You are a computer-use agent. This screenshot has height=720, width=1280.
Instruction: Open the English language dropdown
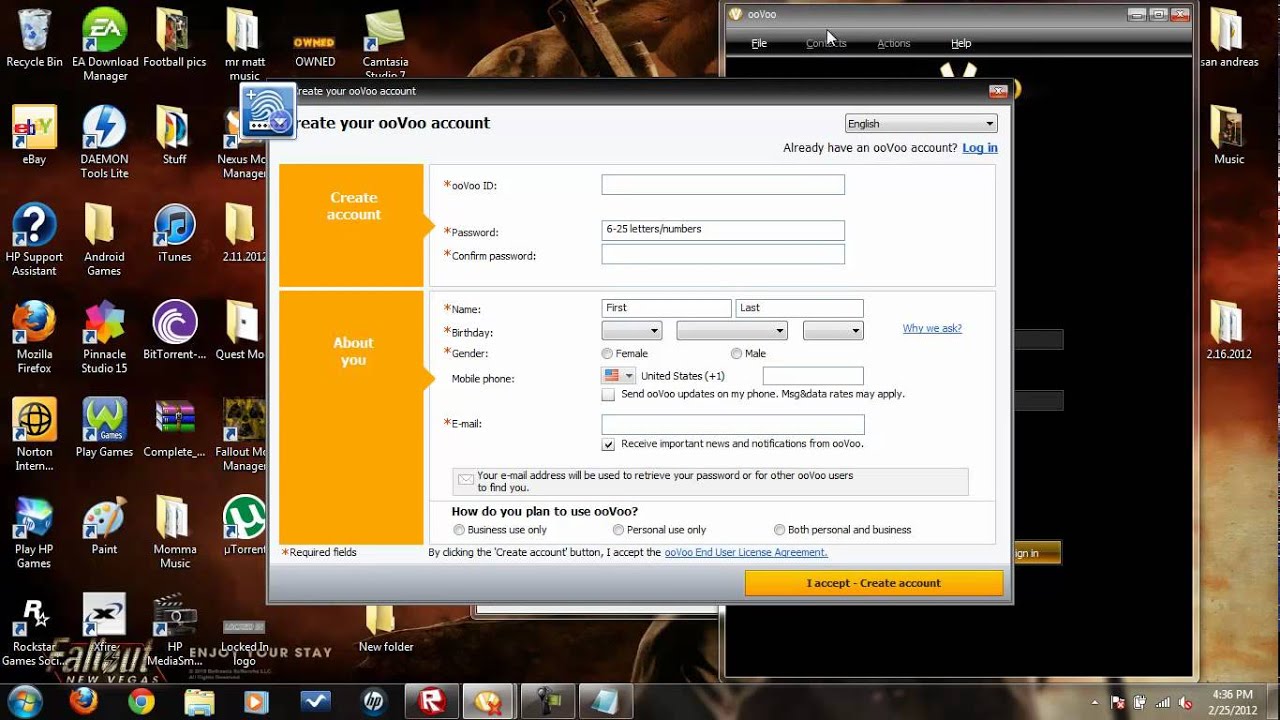[x=921, y=124]
